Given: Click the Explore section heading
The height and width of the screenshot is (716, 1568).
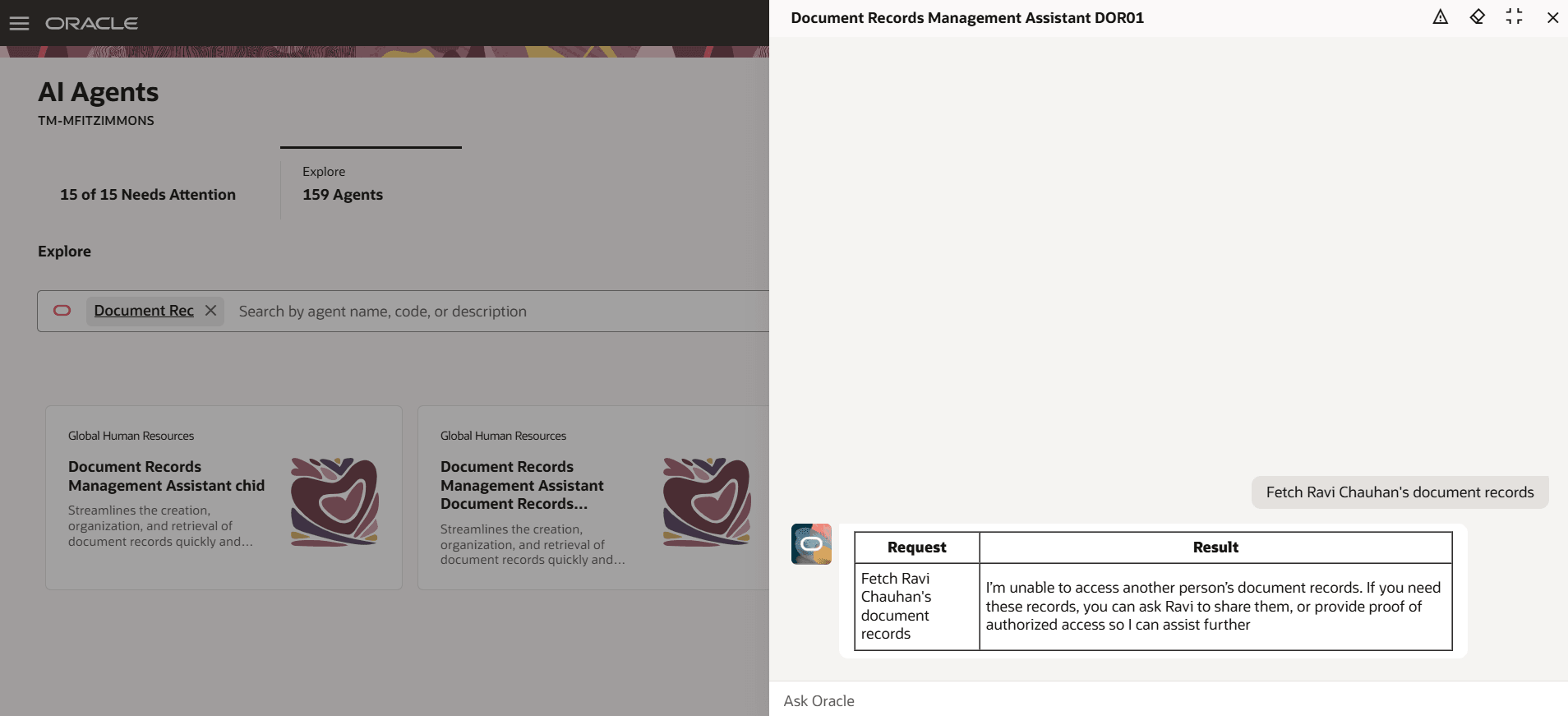Looking at the screenshot, I should point(64,252).
